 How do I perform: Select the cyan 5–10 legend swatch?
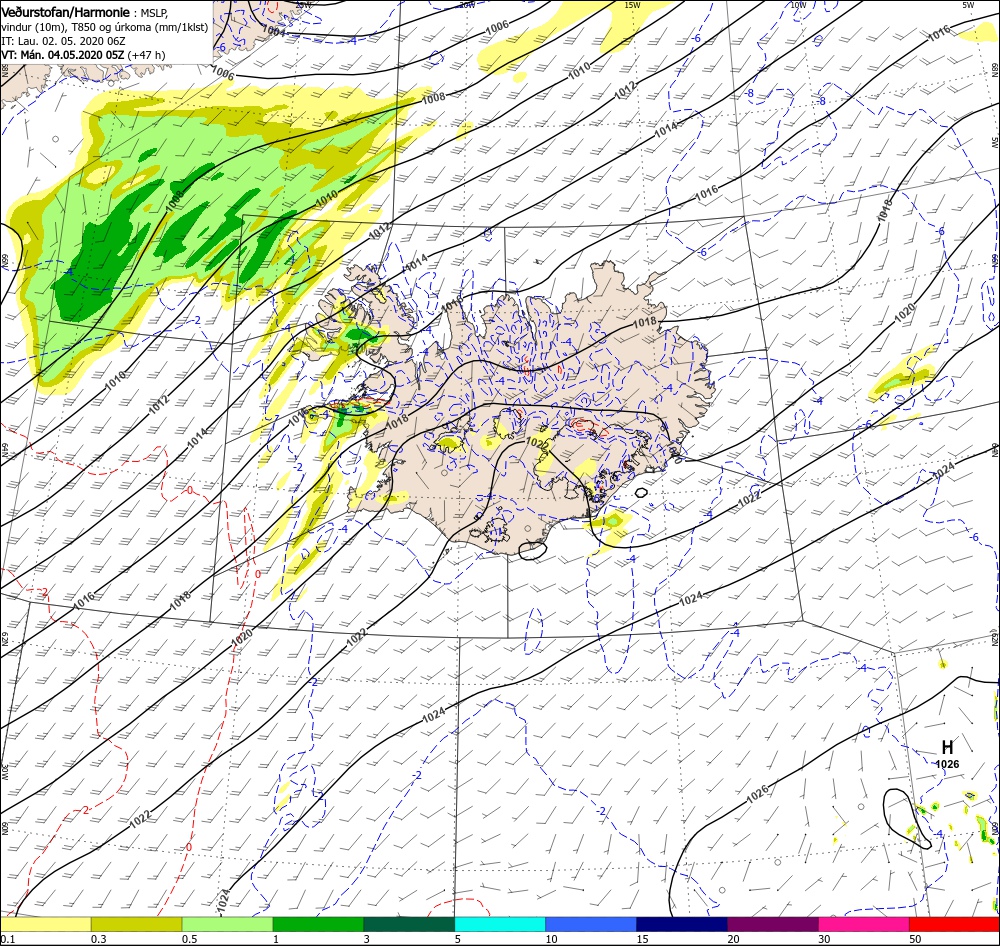pyautogui.click(x=500, y=924)
